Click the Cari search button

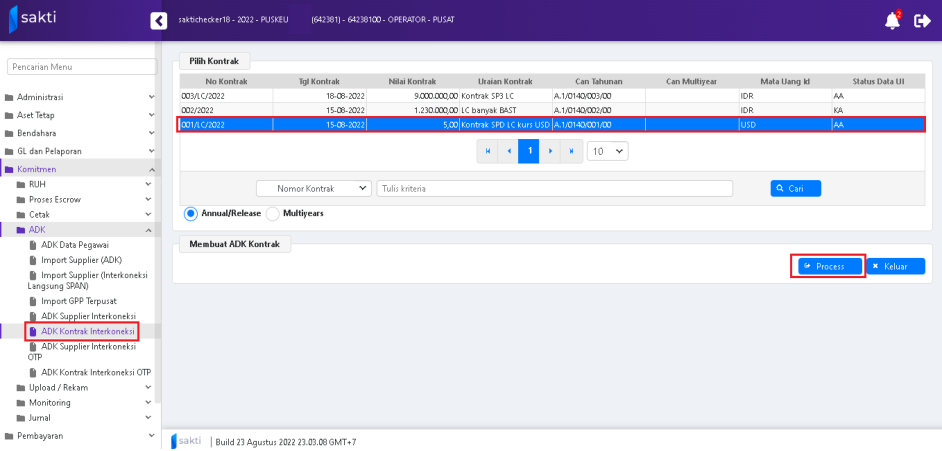(x=795, y=188)
